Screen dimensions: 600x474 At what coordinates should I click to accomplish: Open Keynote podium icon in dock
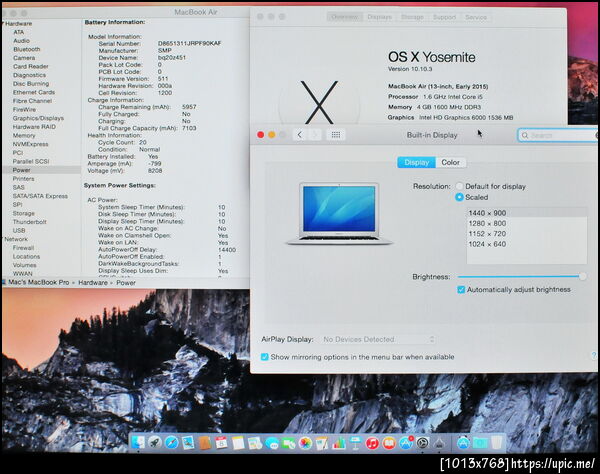coord(356,443)
